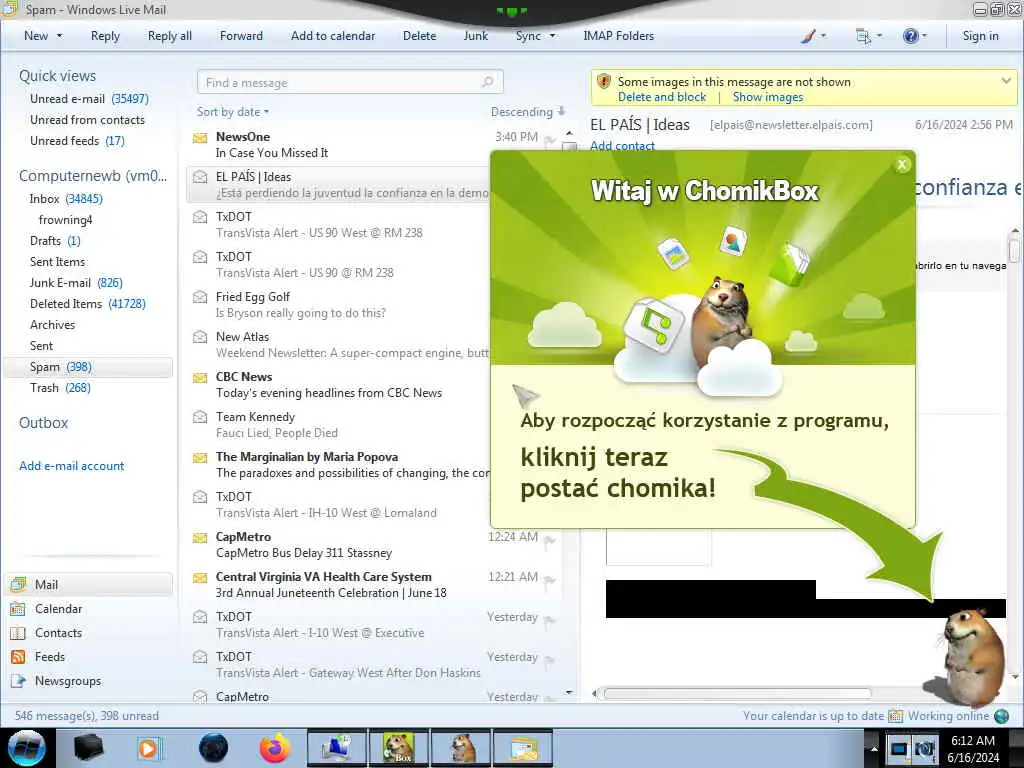Click the message list scroll down arrow

tap(569, 692)
